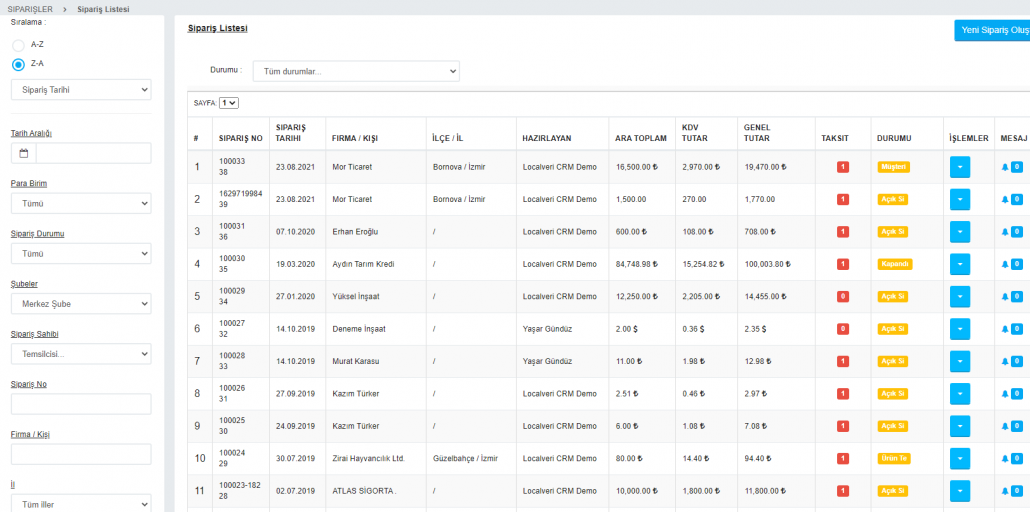Screen dimensions: 1030x512
Task: Click the Firma / Kişi filter input
Action: [x=81, y=454]
